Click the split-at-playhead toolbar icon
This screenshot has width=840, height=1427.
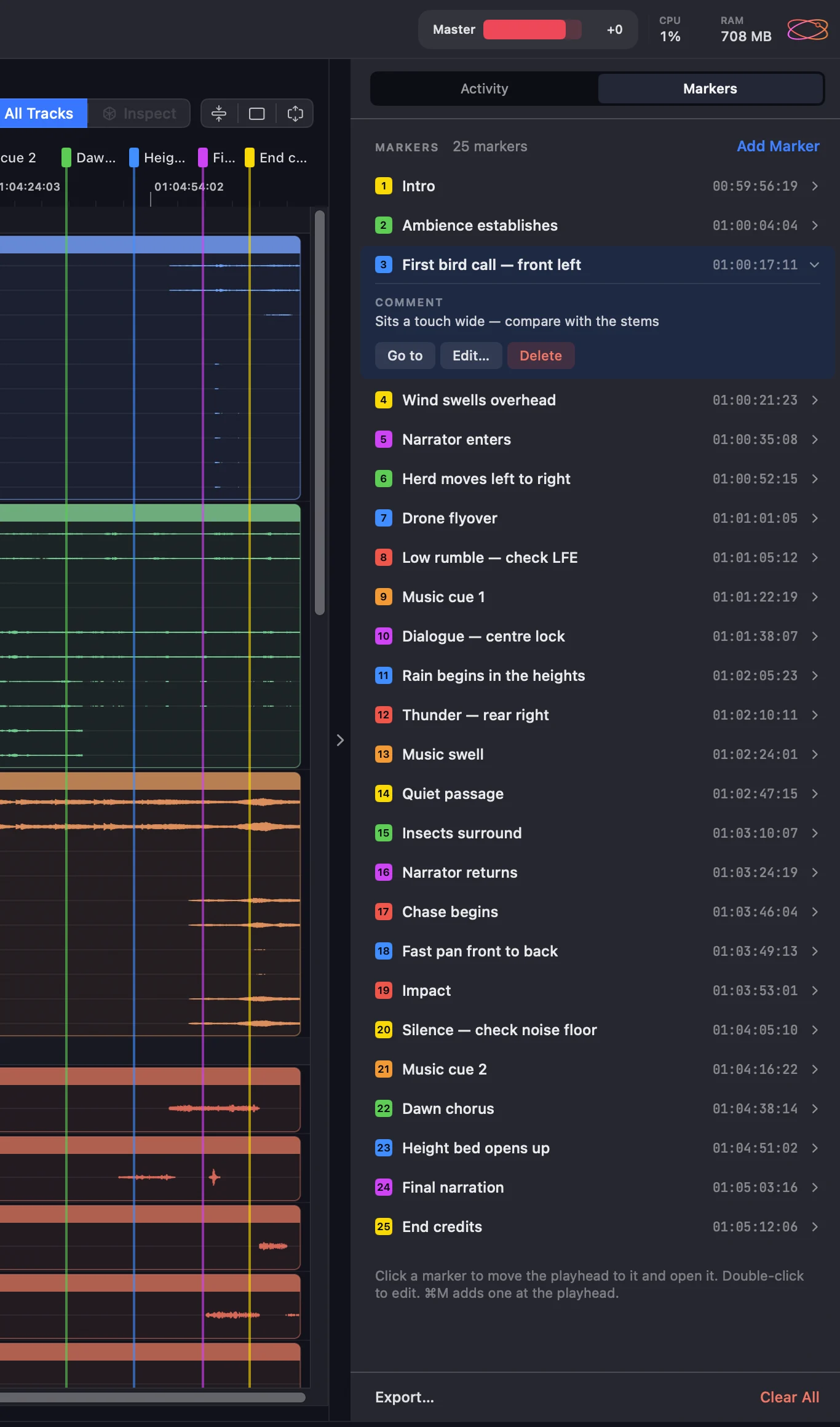click(219, 114)
